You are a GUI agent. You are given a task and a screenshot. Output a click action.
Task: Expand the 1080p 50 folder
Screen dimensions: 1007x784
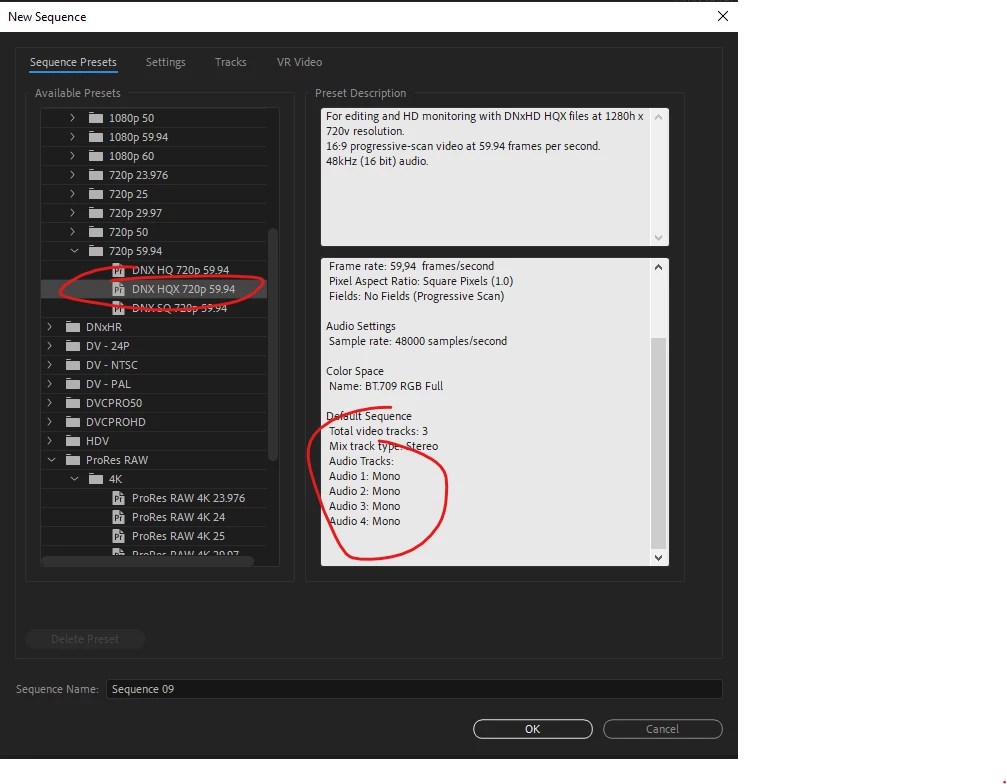(x=73, y=118)
